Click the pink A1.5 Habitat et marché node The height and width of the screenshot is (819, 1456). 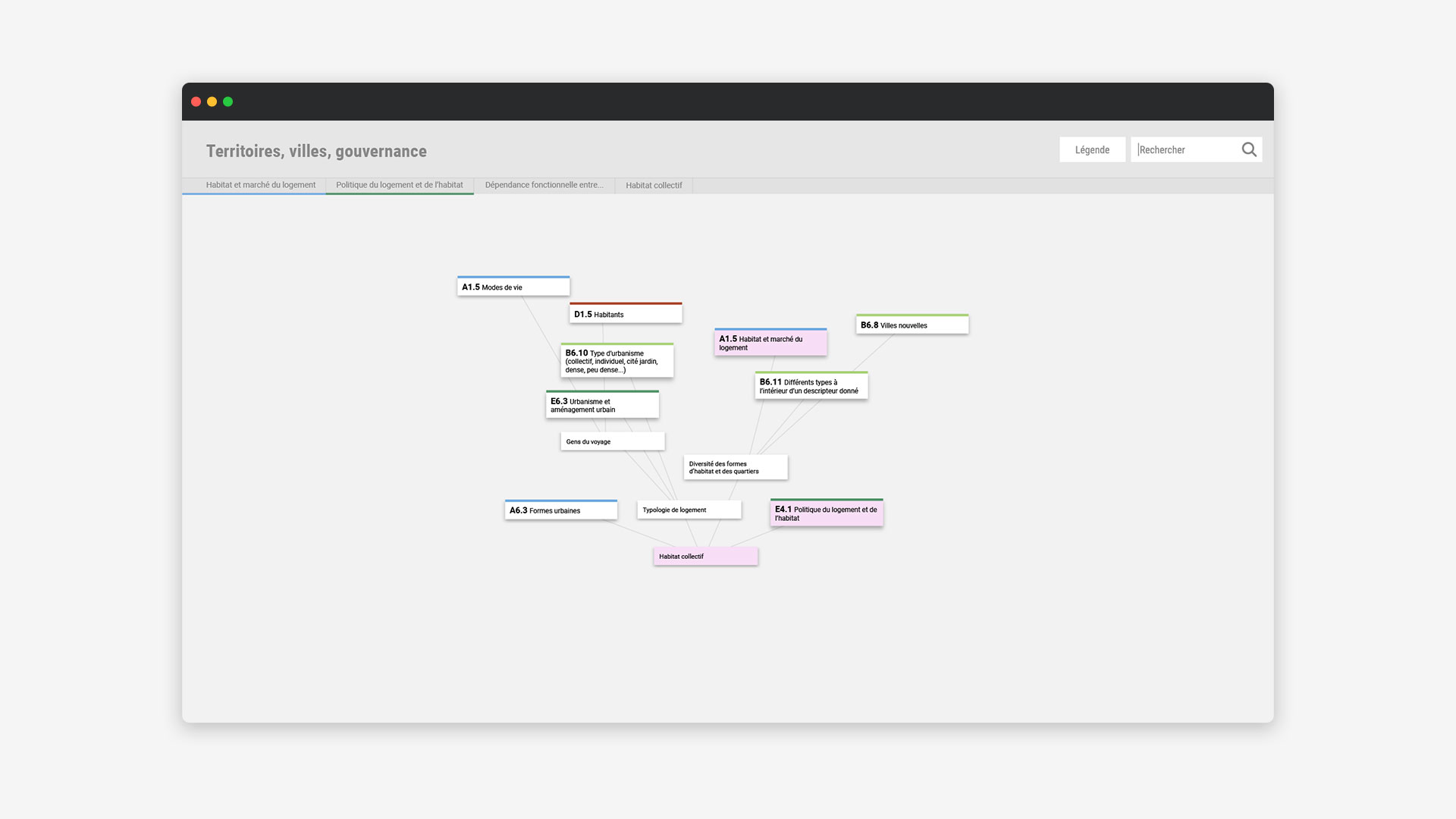click(770, 343)
